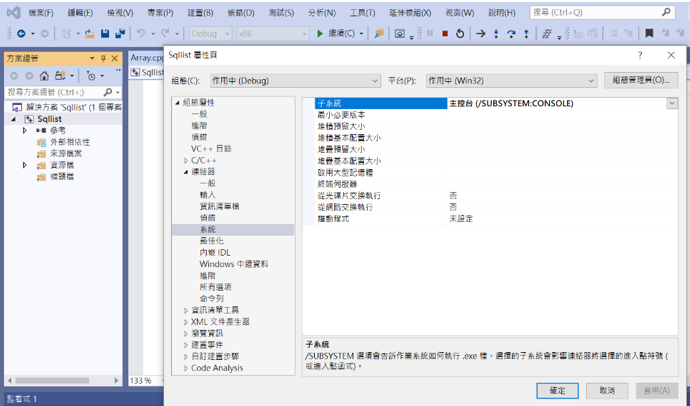This screenshot has width=690, height=406.
Task: Click the 組態管理員(O)... button
Action: click(x=641, y=80)
